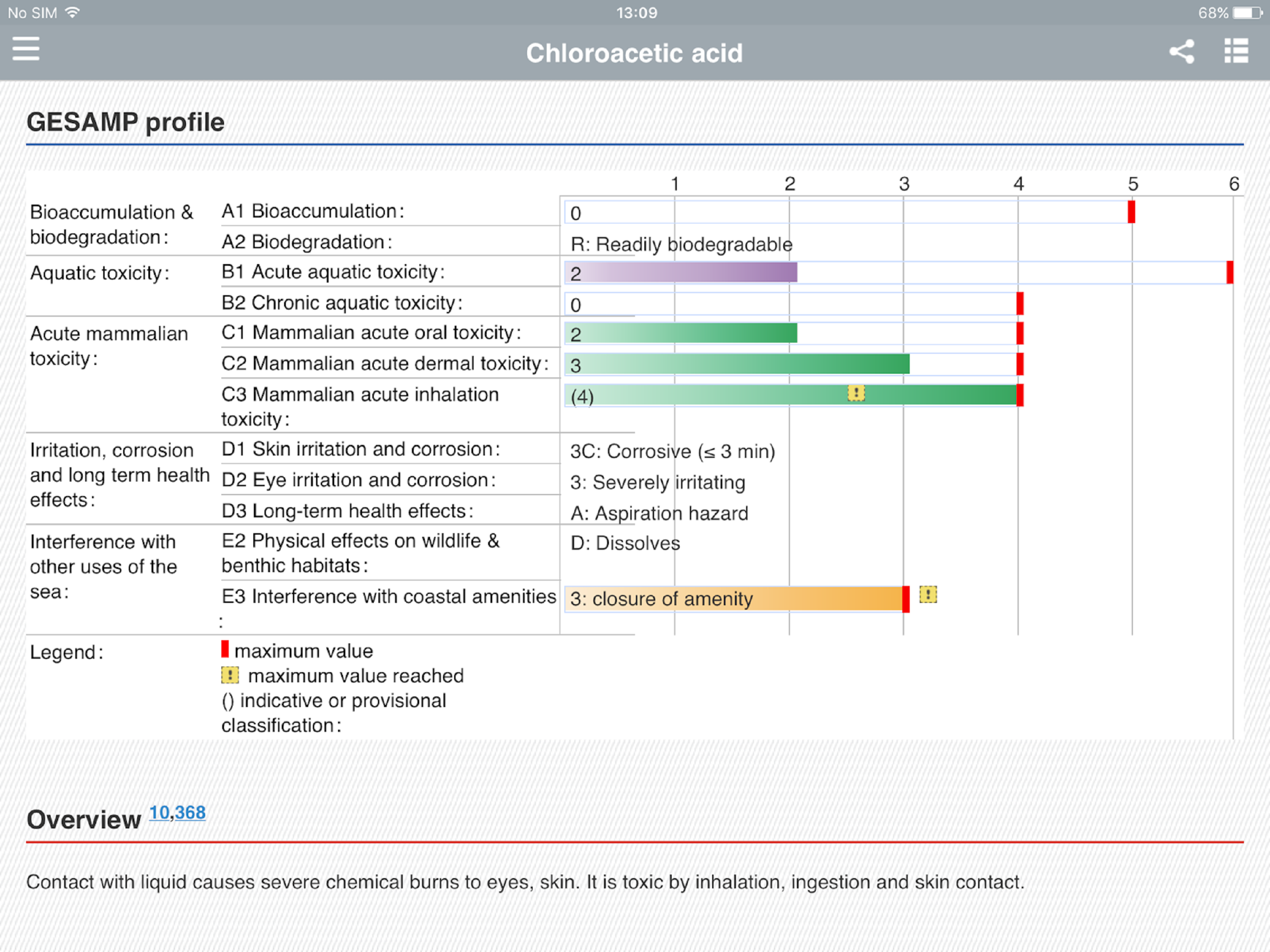The height and width of the screenshot is (952, 1270).
Task: Tap the A1 Bioaccumulation red maximum marker
Action: point(1131,212)
